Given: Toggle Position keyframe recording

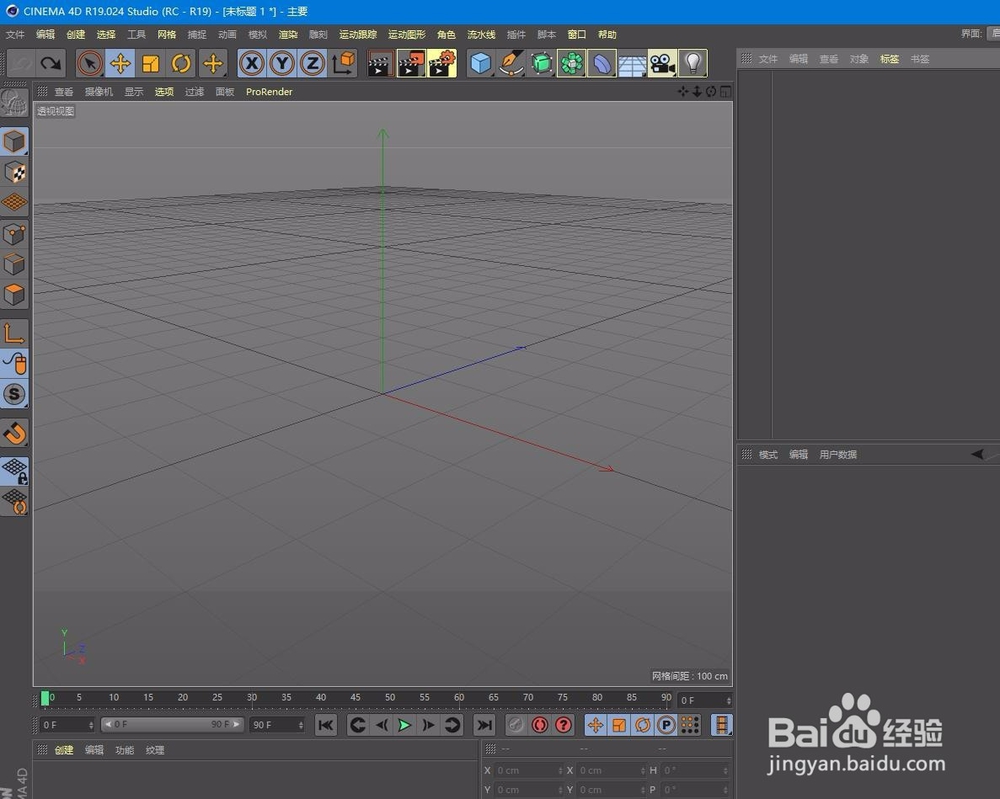Looking at the screenshot, I should (596, 725).
